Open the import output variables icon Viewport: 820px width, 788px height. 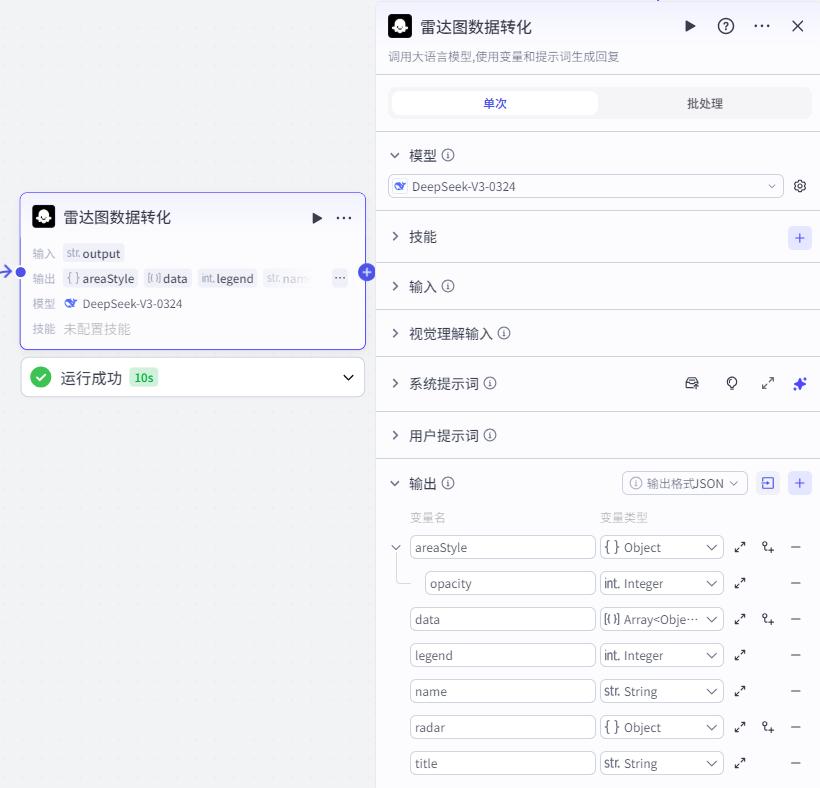(x=767, y=483)
